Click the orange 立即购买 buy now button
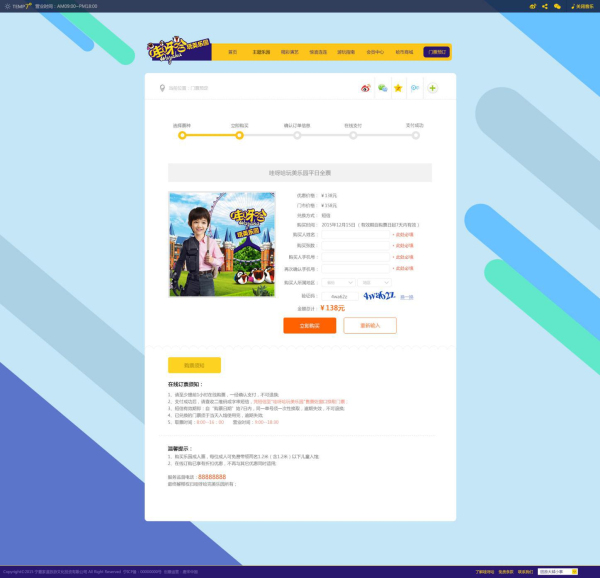 point(309,325)
